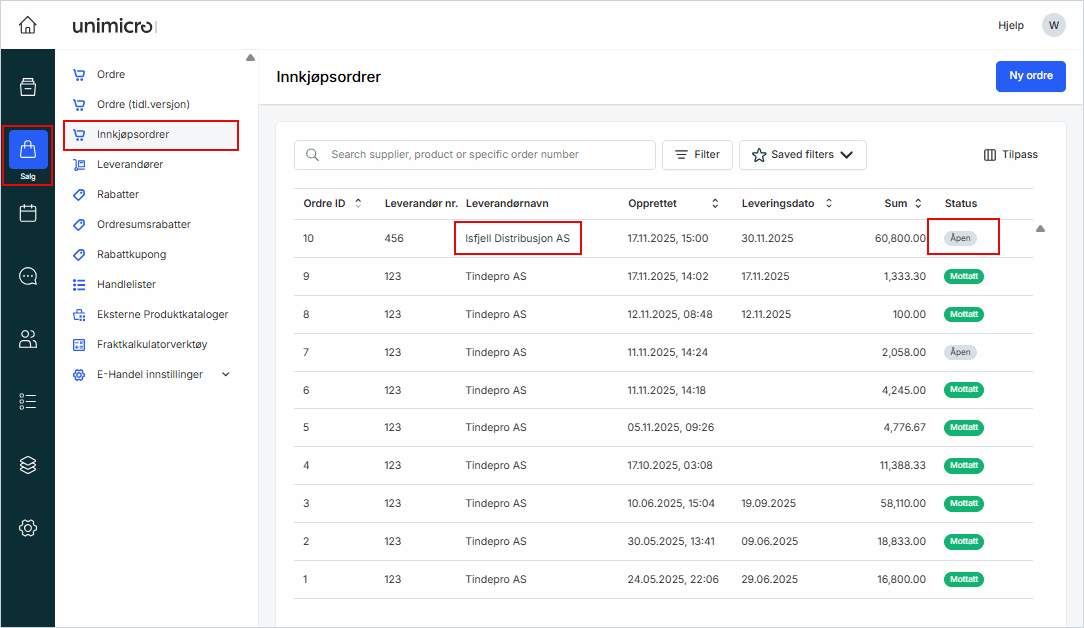Open the people/customers icon in the left rail
1084x628 pixels.
pos(28,339)
